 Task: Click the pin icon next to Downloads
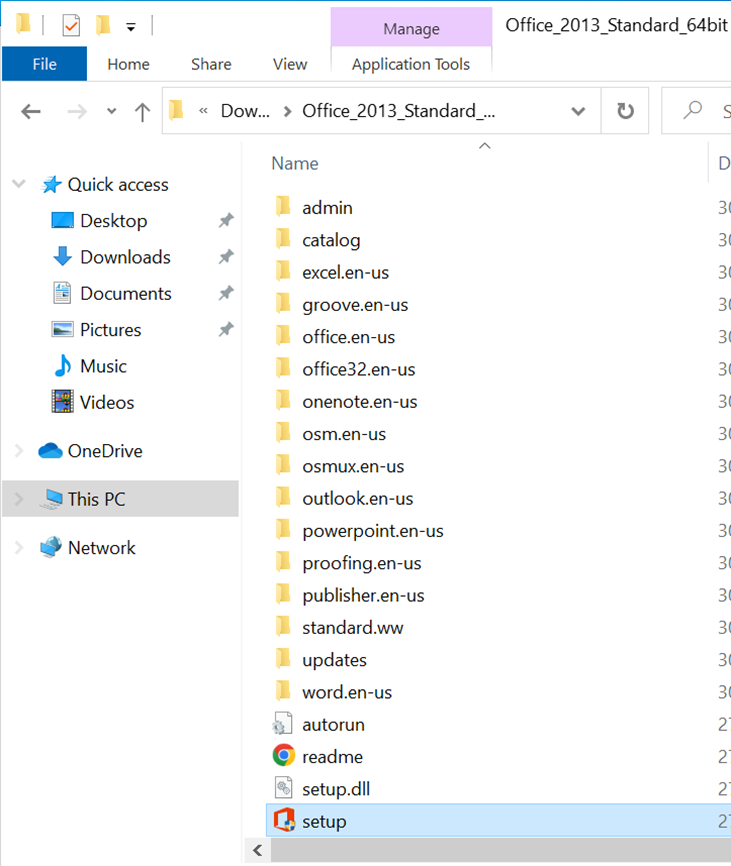click(x=226, y=257)
